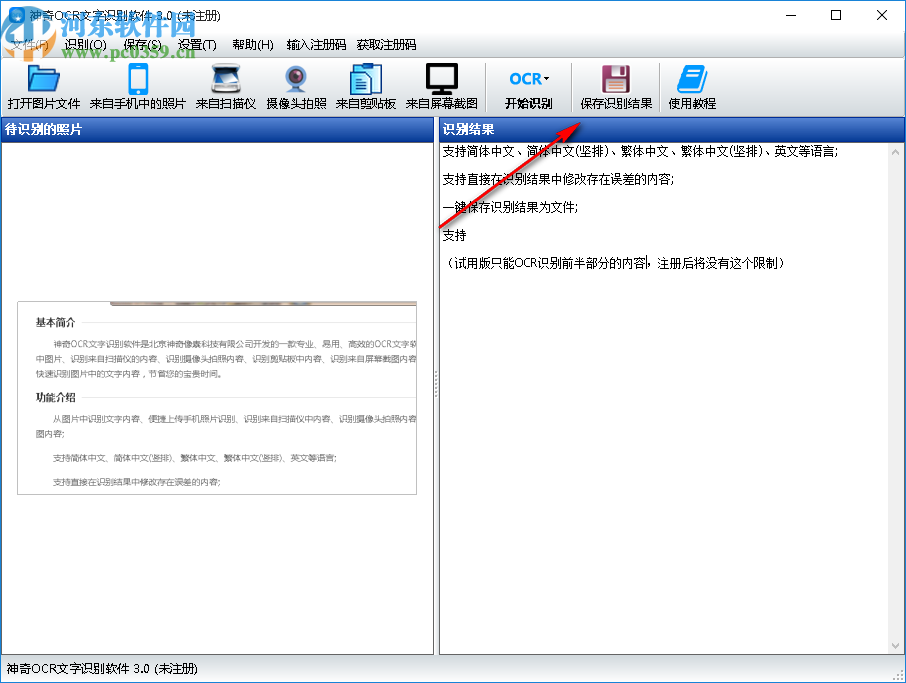Take a photo with the webcam
The width and height of the screenshot is (906, 683).
296,87
